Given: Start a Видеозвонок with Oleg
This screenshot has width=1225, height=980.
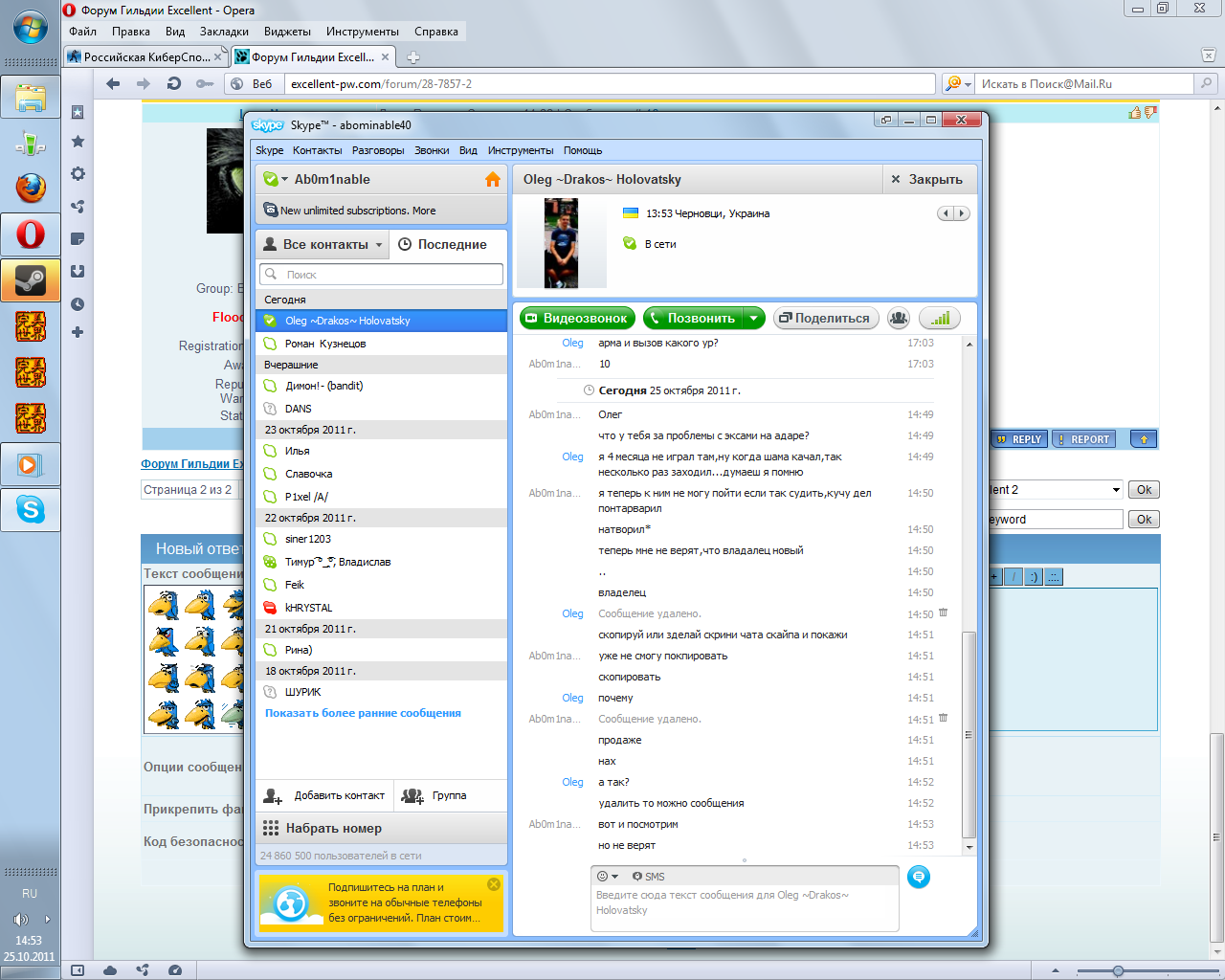Looking at the screenshot, I should pyautogui.click(x=576, y=319).
